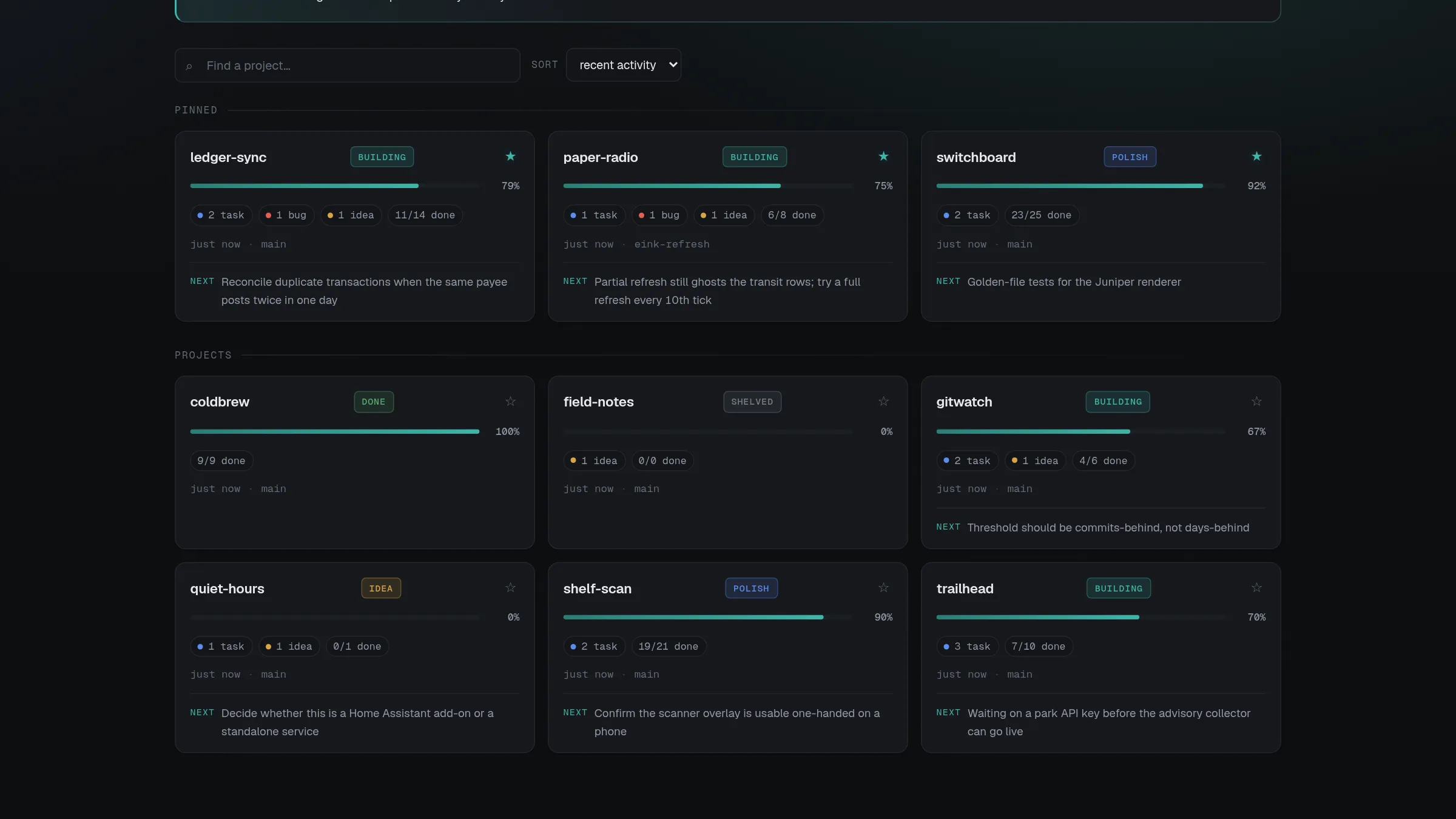Click the '23/25 done' chip
The width and height of the screenshot is (1456, 819).
(x=1041, y=215)
